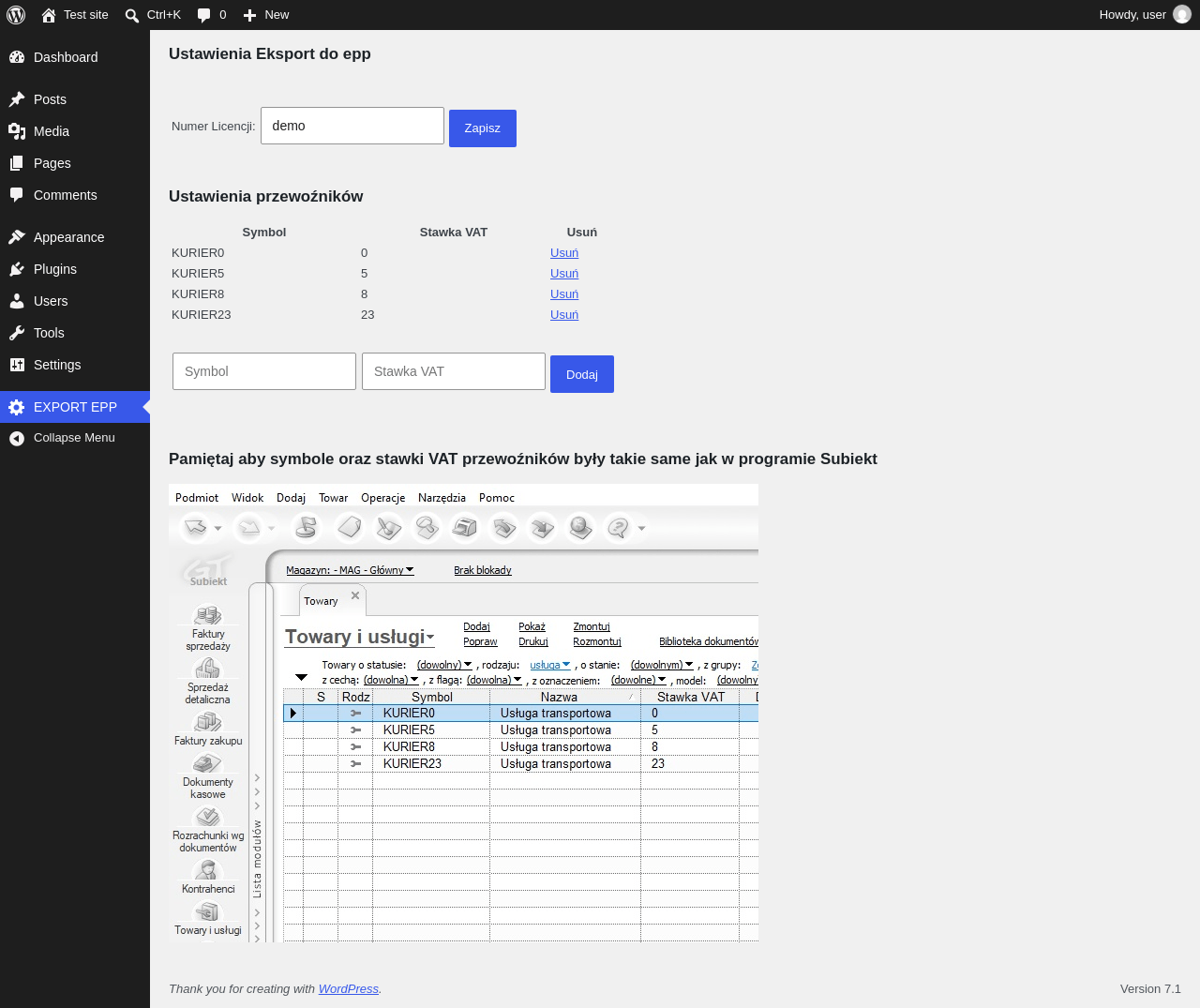This screenshot has width=1200, height=1008.
Task: Add a carrier with Dodaj
Action: (x=582, y=374)
